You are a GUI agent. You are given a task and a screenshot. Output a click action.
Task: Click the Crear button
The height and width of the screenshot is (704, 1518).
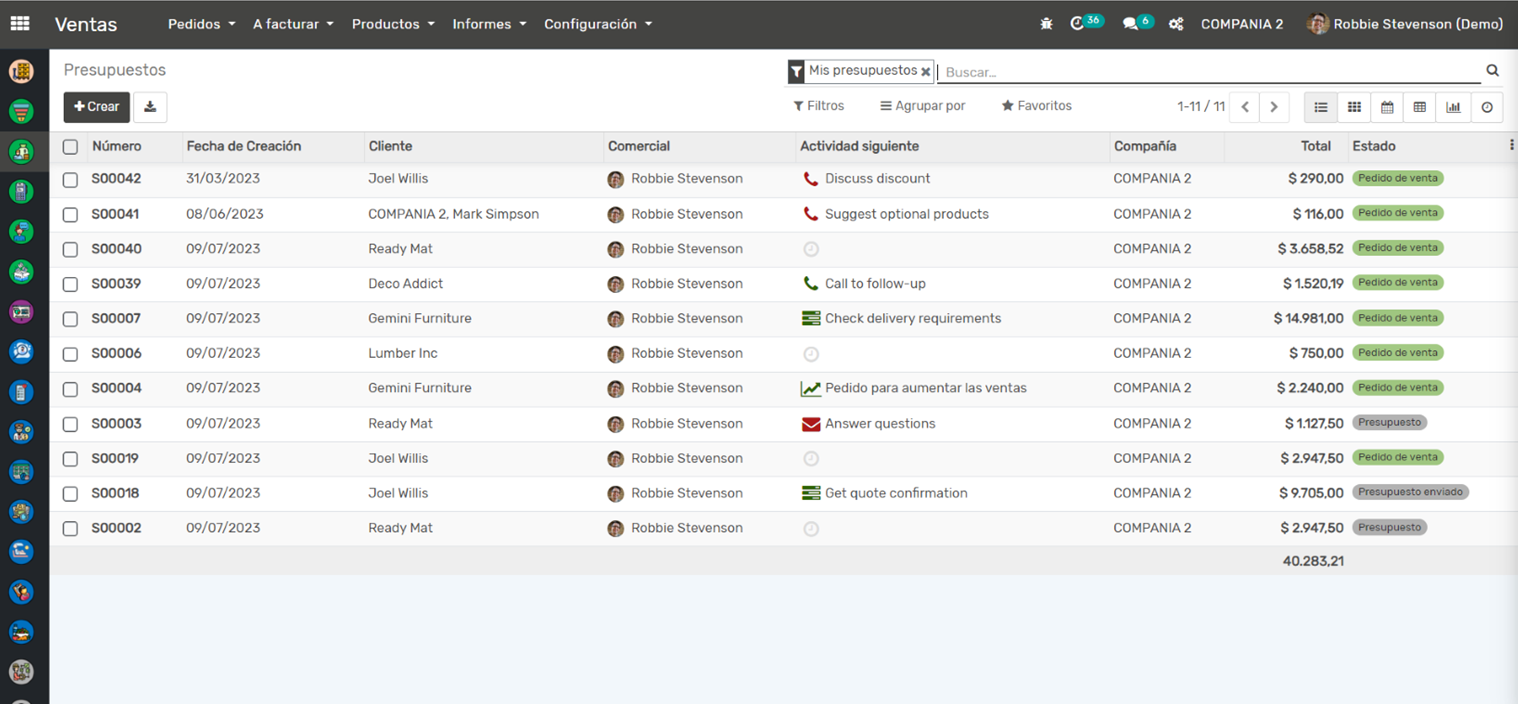(x=97, y=107)
